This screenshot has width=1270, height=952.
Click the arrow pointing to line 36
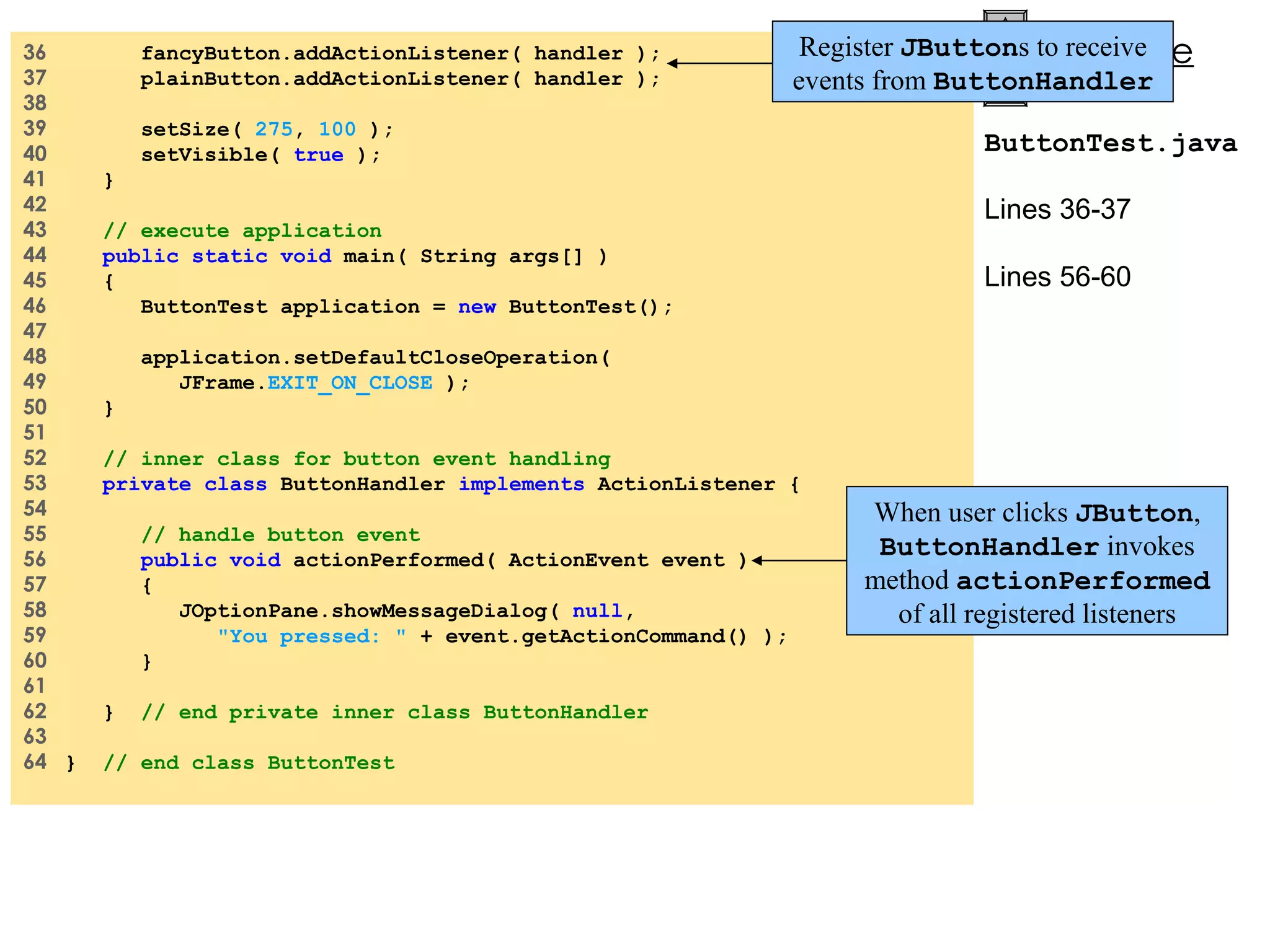(x=719, y=63)
